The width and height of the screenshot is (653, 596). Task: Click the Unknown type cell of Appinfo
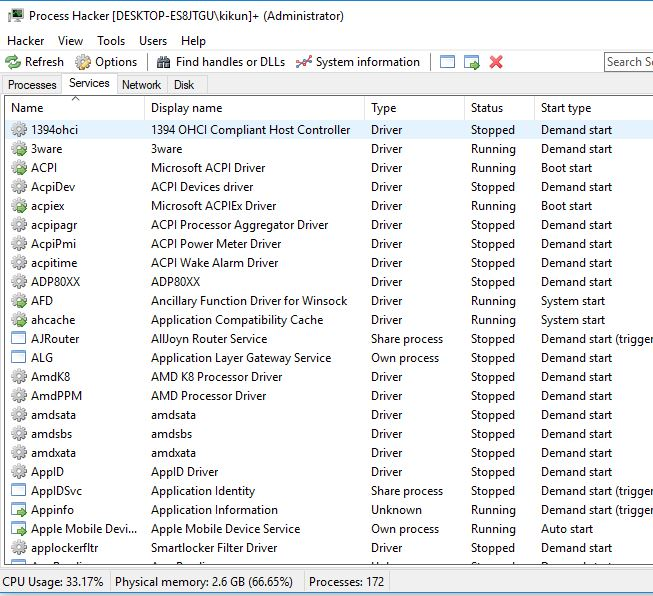pyautogui.click(x=396, y=510)
